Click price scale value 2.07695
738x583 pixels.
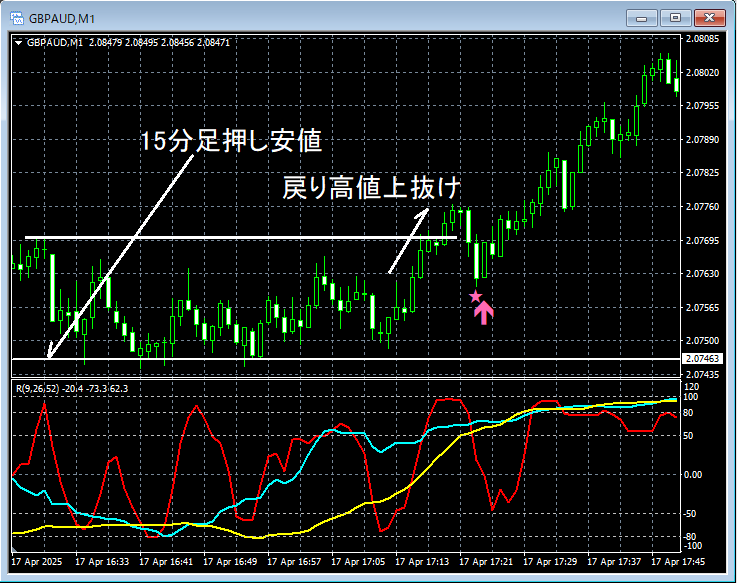(703, 240)
